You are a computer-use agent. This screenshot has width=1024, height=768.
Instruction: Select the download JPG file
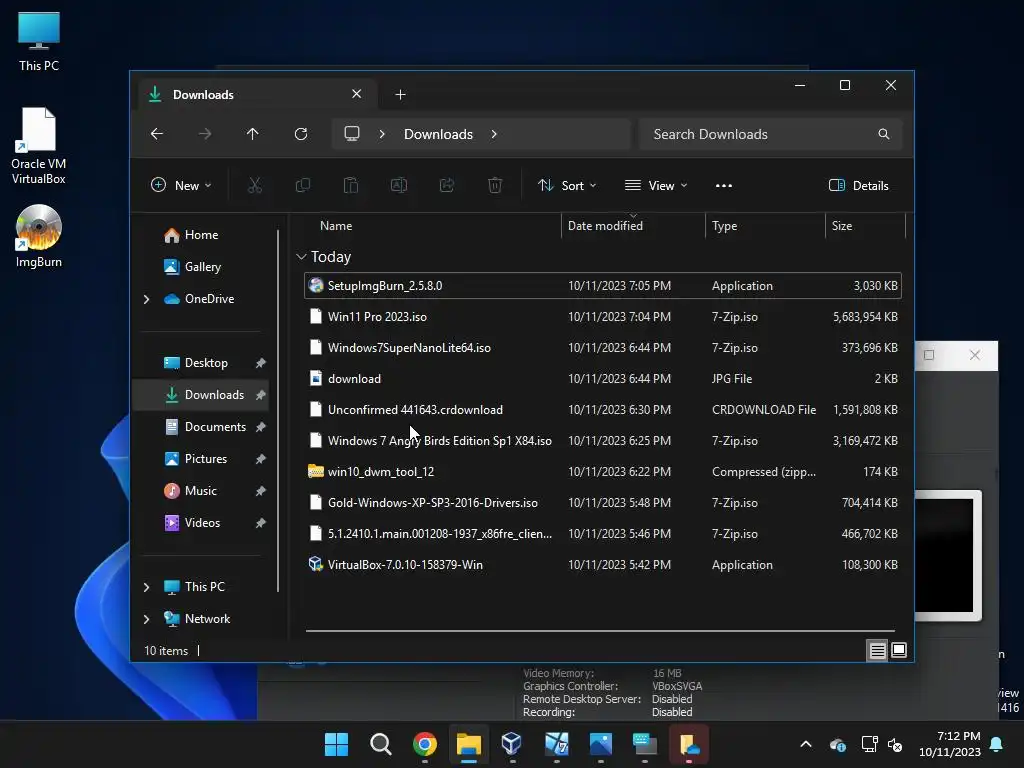(x=603, y=379)
